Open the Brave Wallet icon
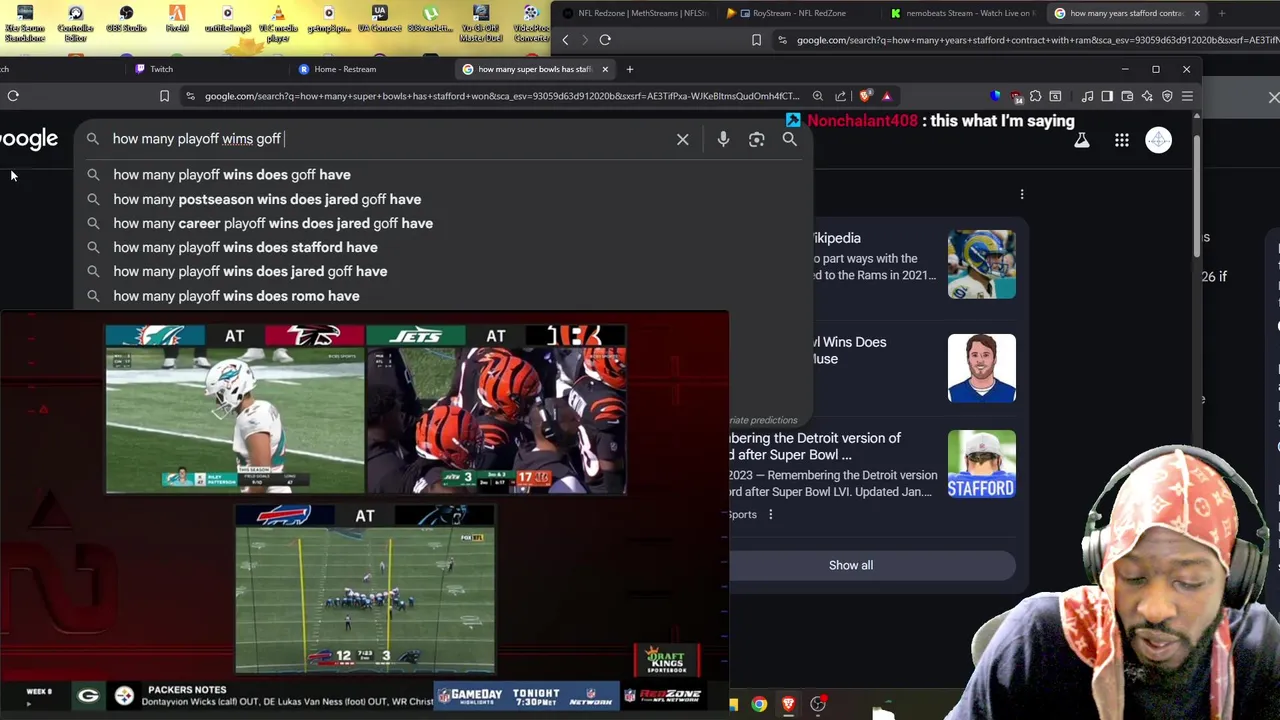 point(1127,96)
